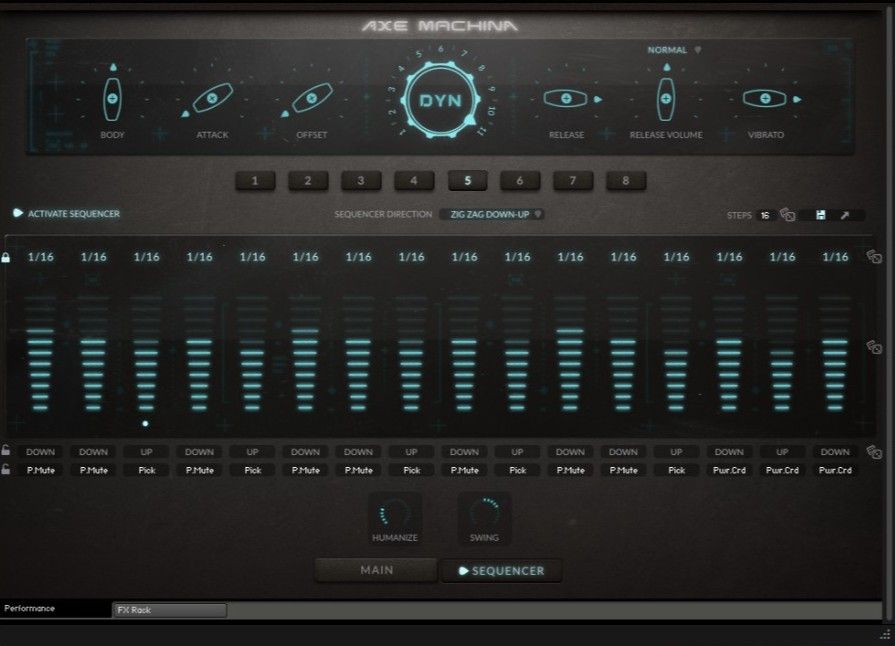Switch to the MAIN page
Image resolution: width=895 pixels, height=646 pixels.
click(376, 570)
